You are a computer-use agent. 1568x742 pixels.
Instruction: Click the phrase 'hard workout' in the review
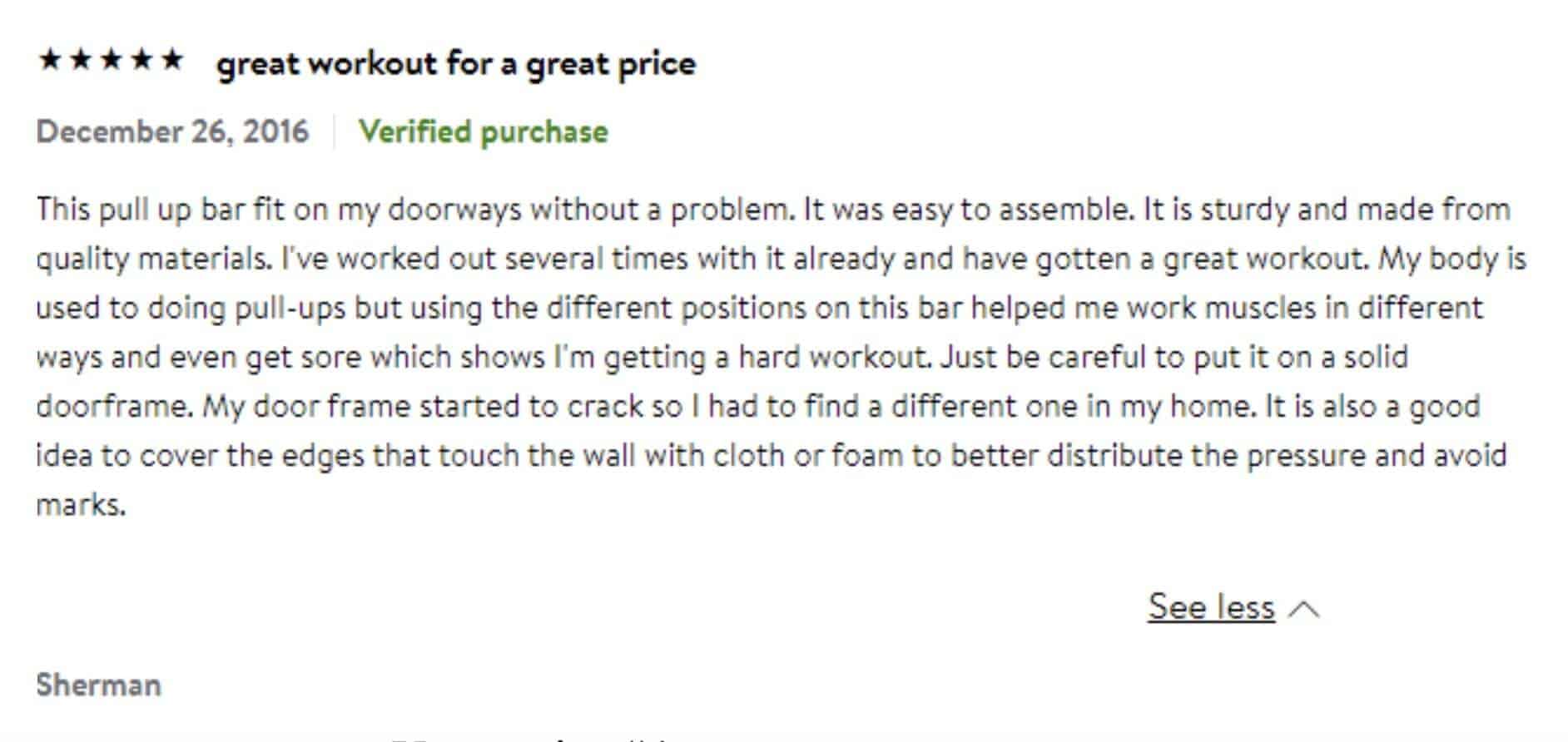(834, 357)
